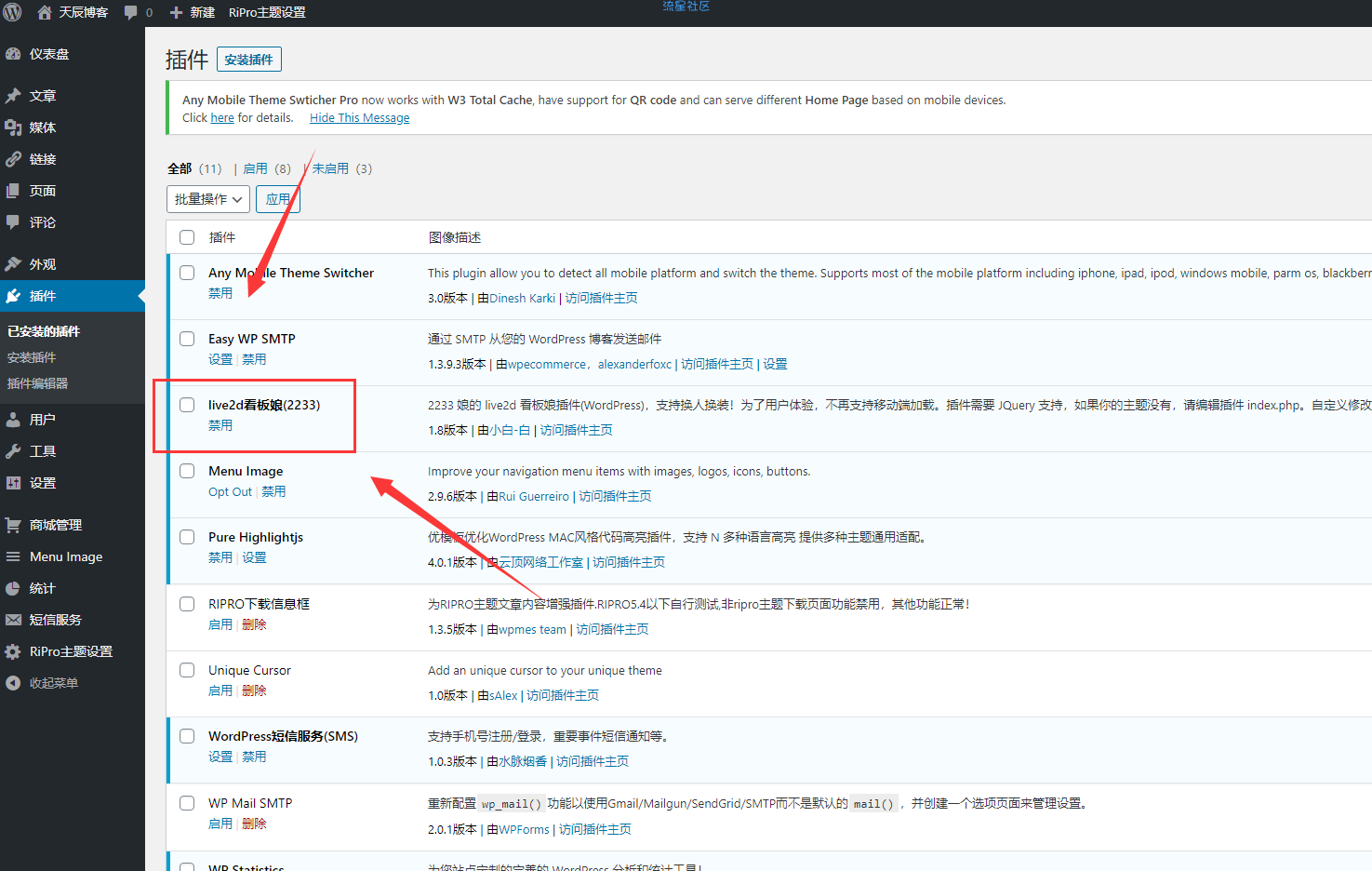Open RiPro主题设置 in top admin bar
Image resolution: width=1372 pixels, height=871 pixels.
(267, 12)
